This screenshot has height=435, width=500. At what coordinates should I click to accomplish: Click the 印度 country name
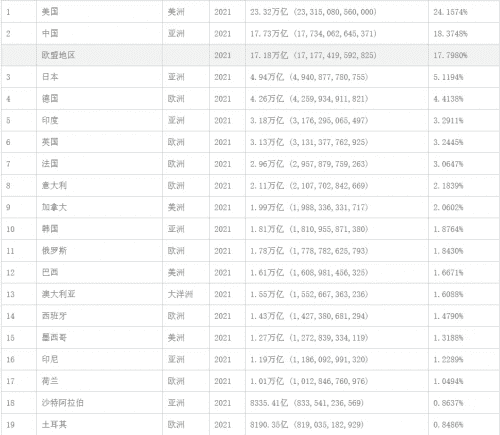click(50, 120)
